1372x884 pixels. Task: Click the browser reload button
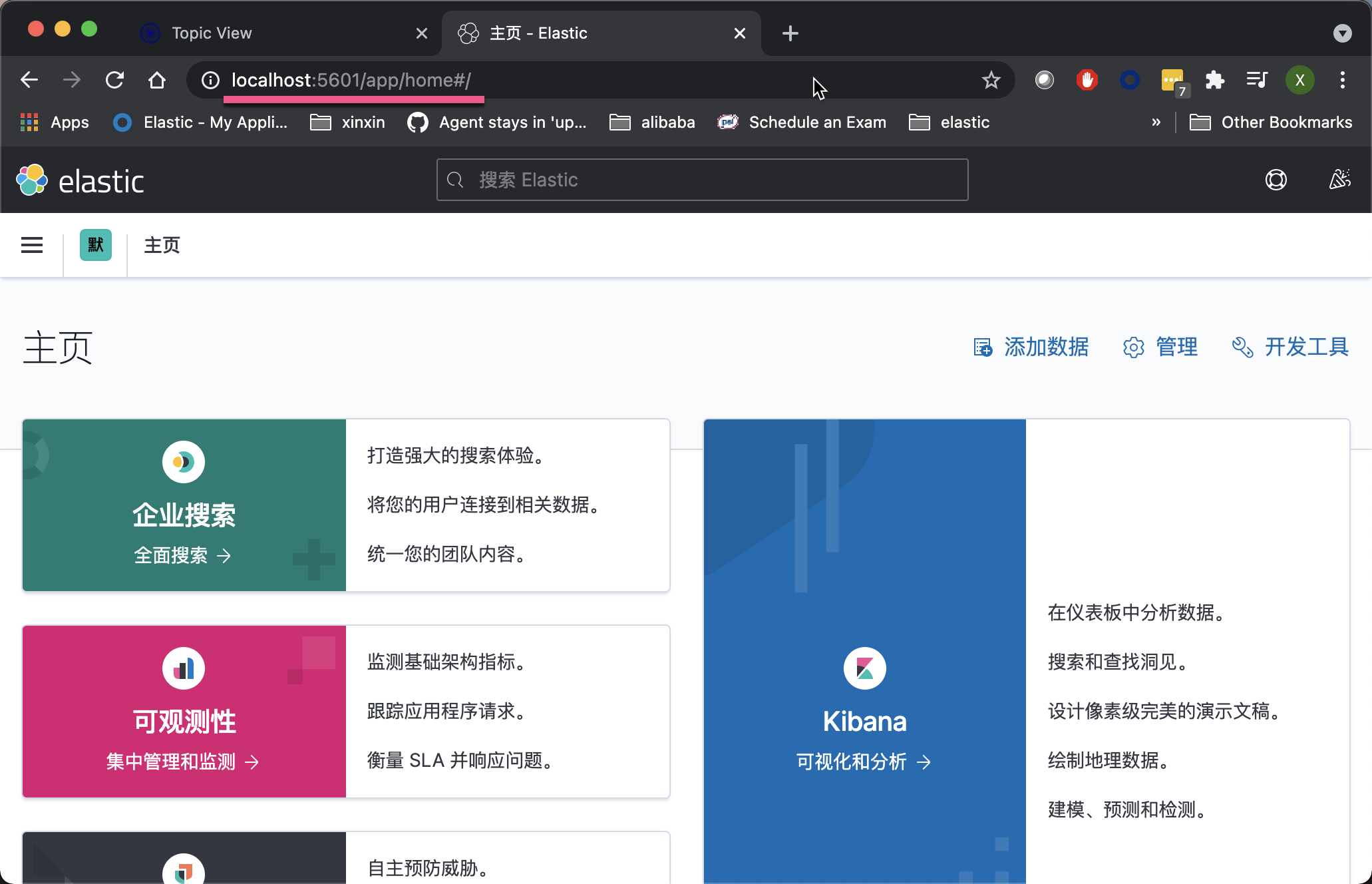(114, 81)
